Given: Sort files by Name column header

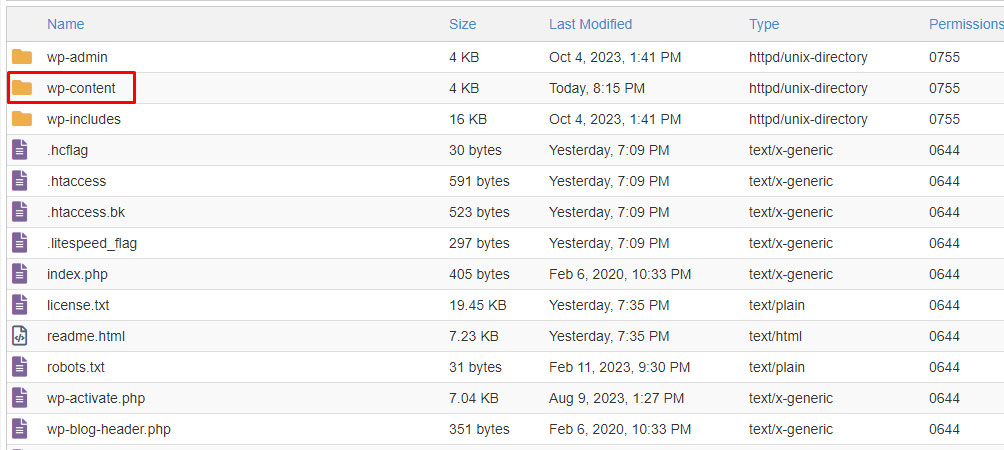Looking at the screenshot, I should tap(65, 24).
